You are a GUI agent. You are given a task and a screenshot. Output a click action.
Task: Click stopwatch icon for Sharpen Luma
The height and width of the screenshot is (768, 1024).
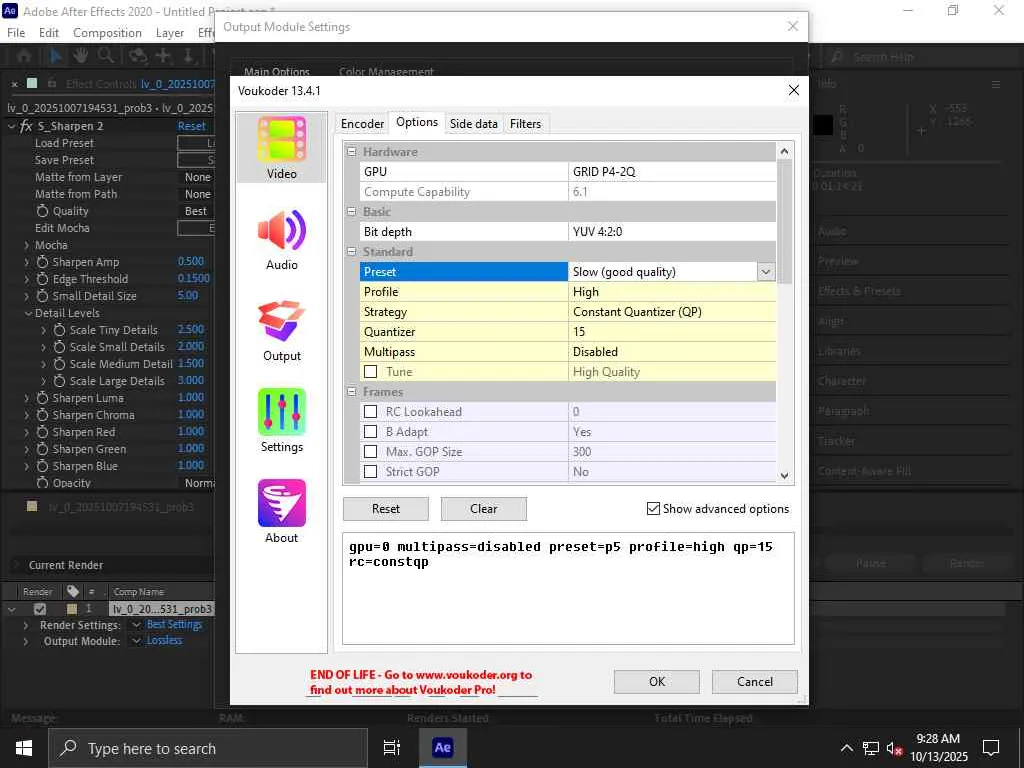[42, 398]
